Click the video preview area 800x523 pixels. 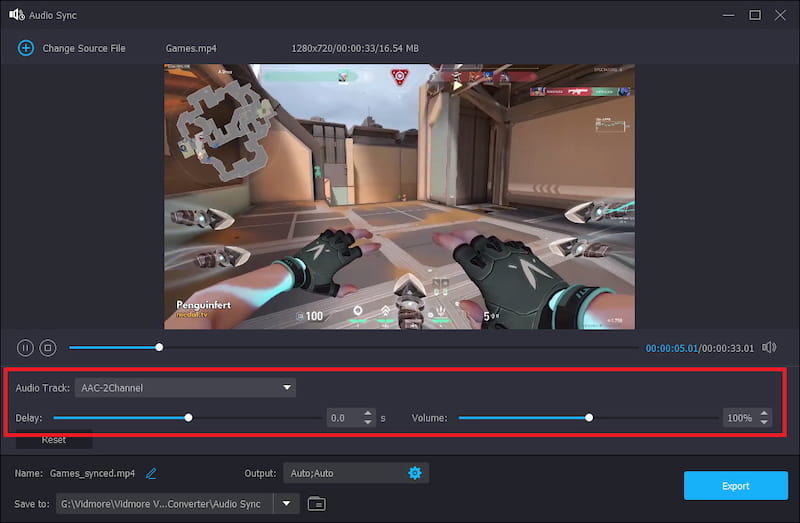pos(399,196)
